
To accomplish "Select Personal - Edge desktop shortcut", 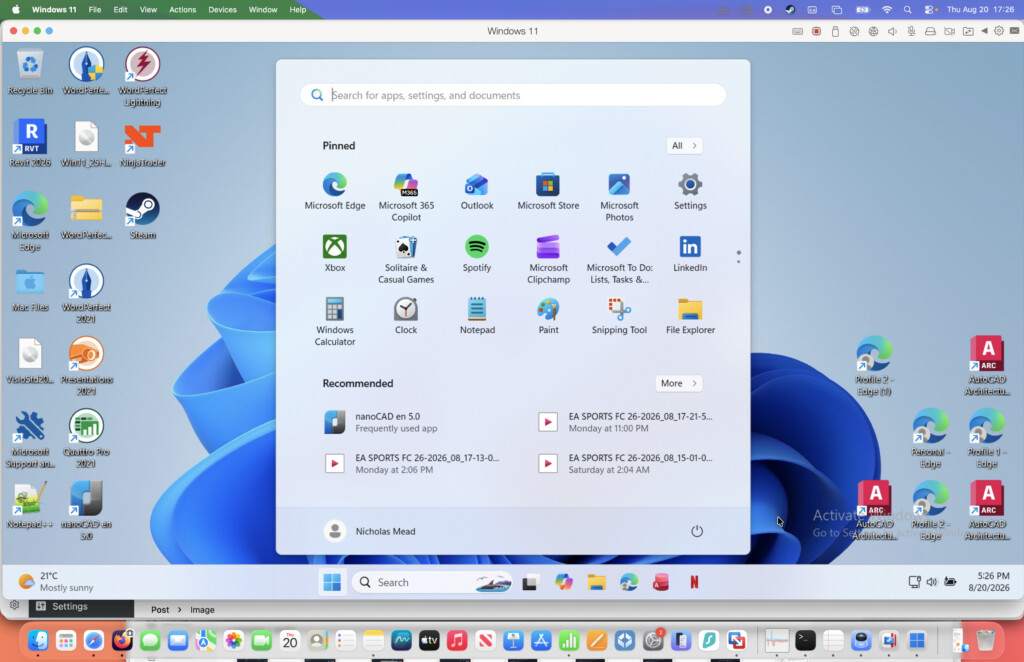I will [x=931, y=439].
